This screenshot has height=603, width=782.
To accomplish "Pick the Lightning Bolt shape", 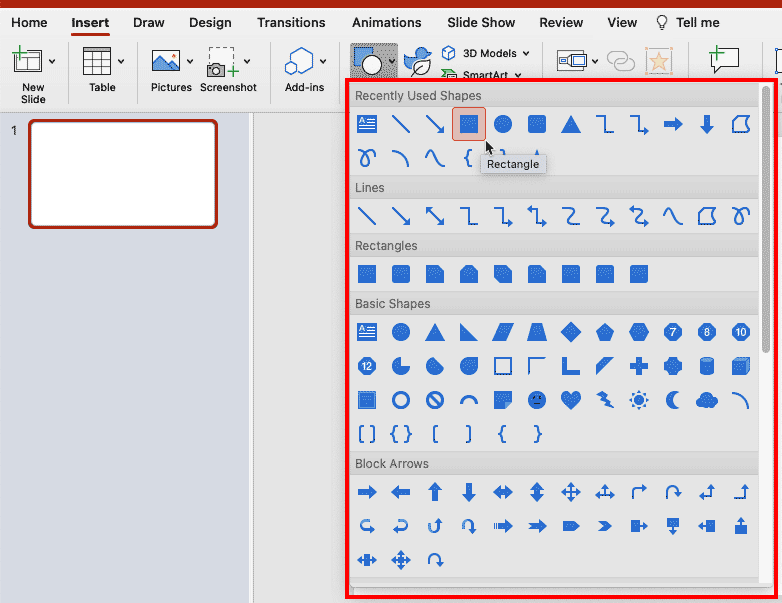I will click(604, 400).
